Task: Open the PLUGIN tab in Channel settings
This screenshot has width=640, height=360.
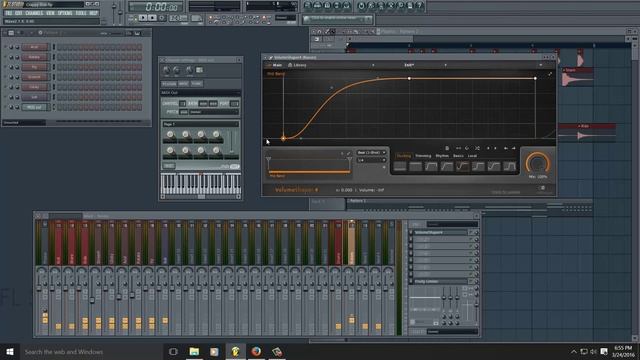Action: [x=169, y=84]
